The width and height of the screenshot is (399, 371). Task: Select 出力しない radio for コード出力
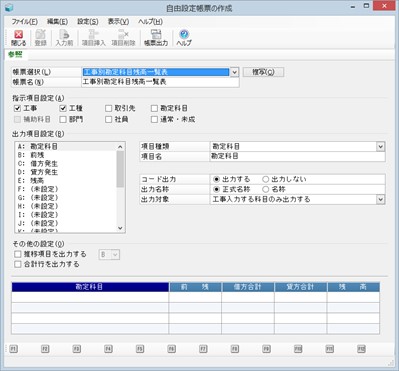266,179
